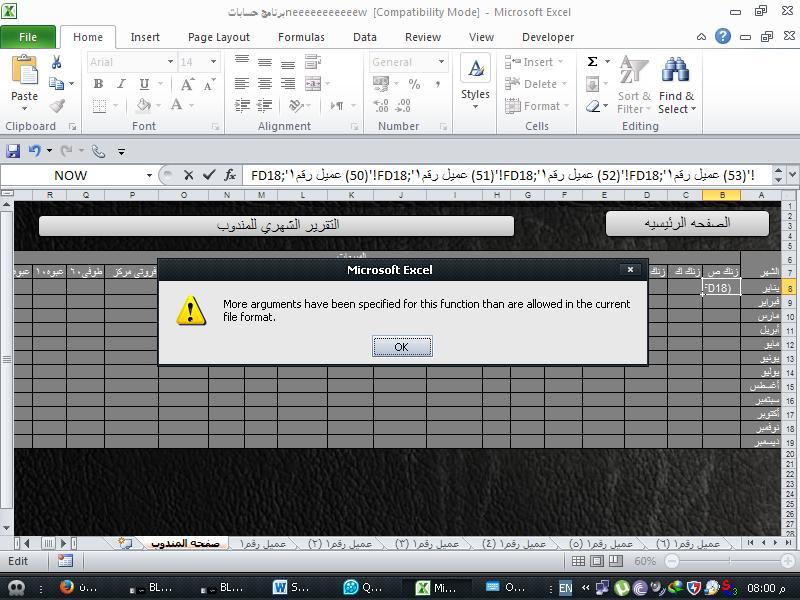Click the Middle Align icon
The image size is (800, 600).
[265, 62]
